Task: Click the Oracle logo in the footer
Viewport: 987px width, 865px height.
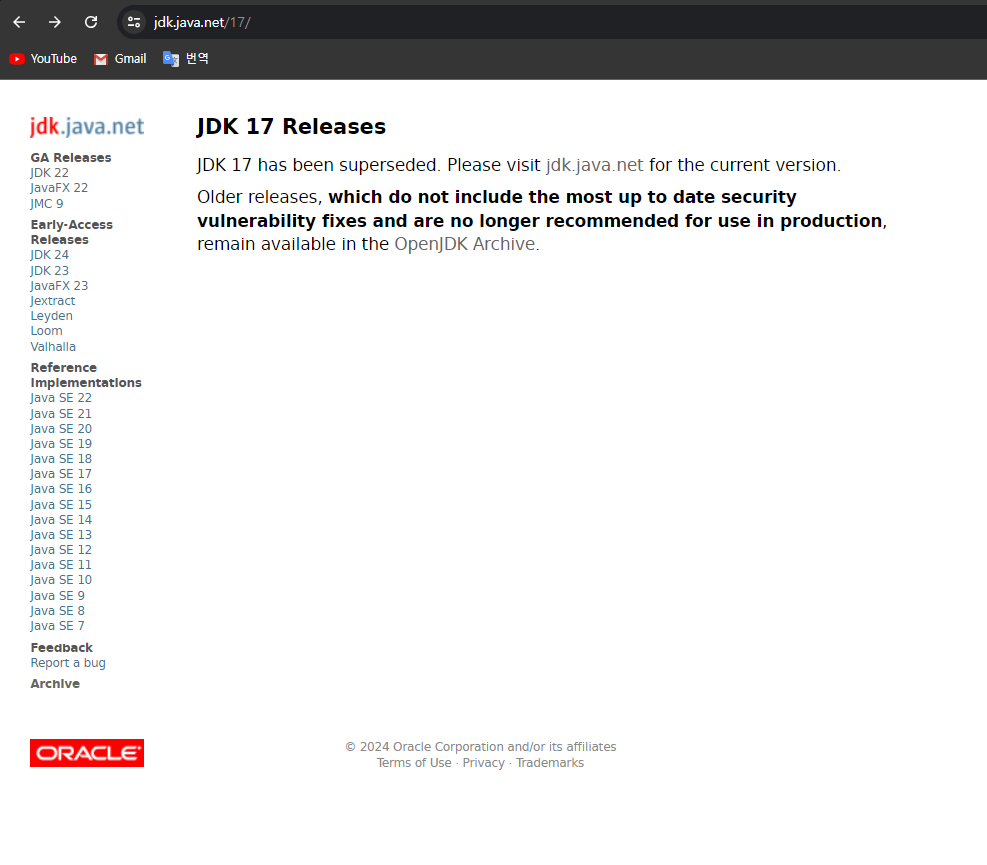Action: (87, 753)
